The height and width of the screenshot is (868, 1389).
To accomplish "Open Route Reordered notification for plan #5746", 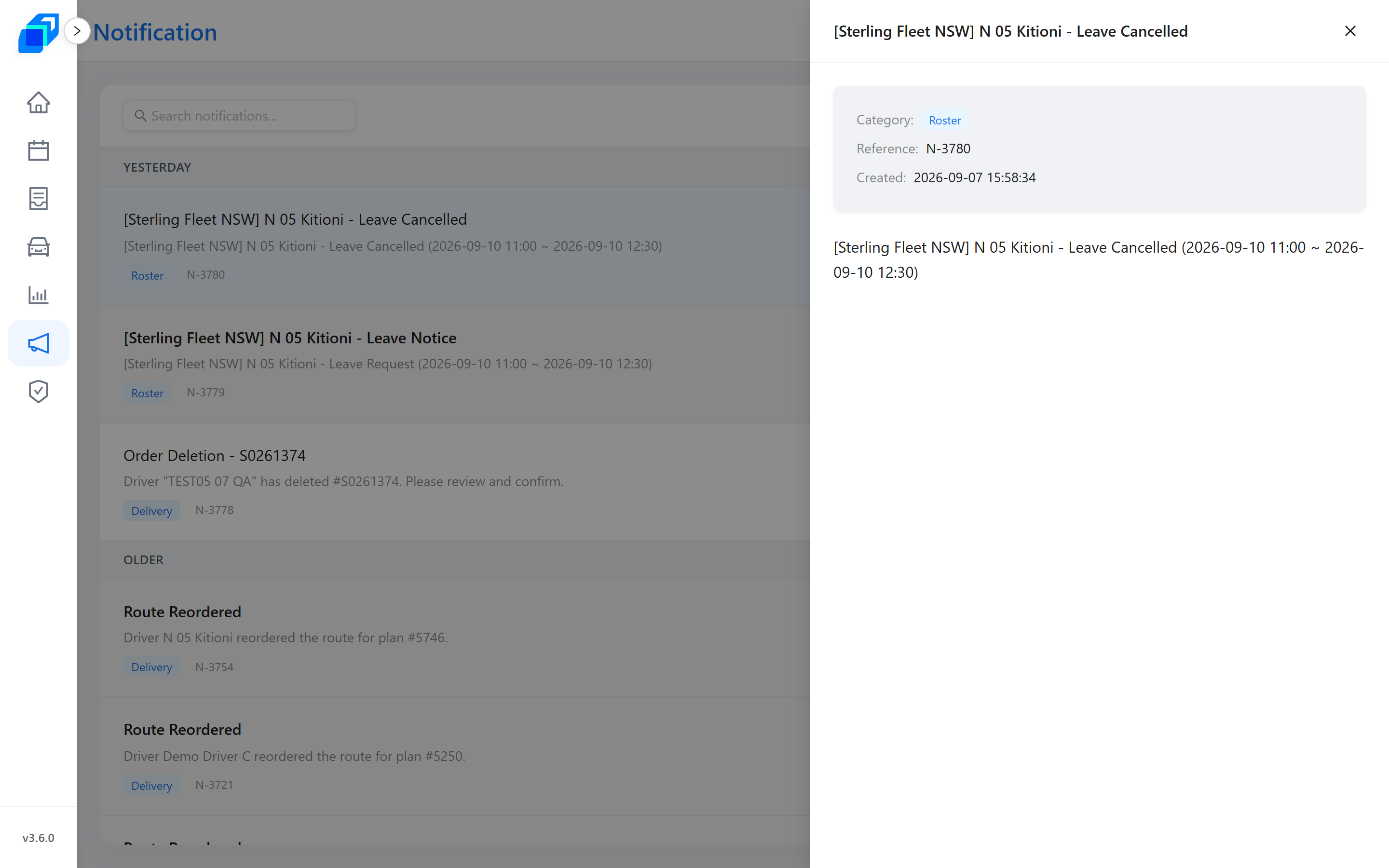I will pyautogui.click(x=455, y=638).
